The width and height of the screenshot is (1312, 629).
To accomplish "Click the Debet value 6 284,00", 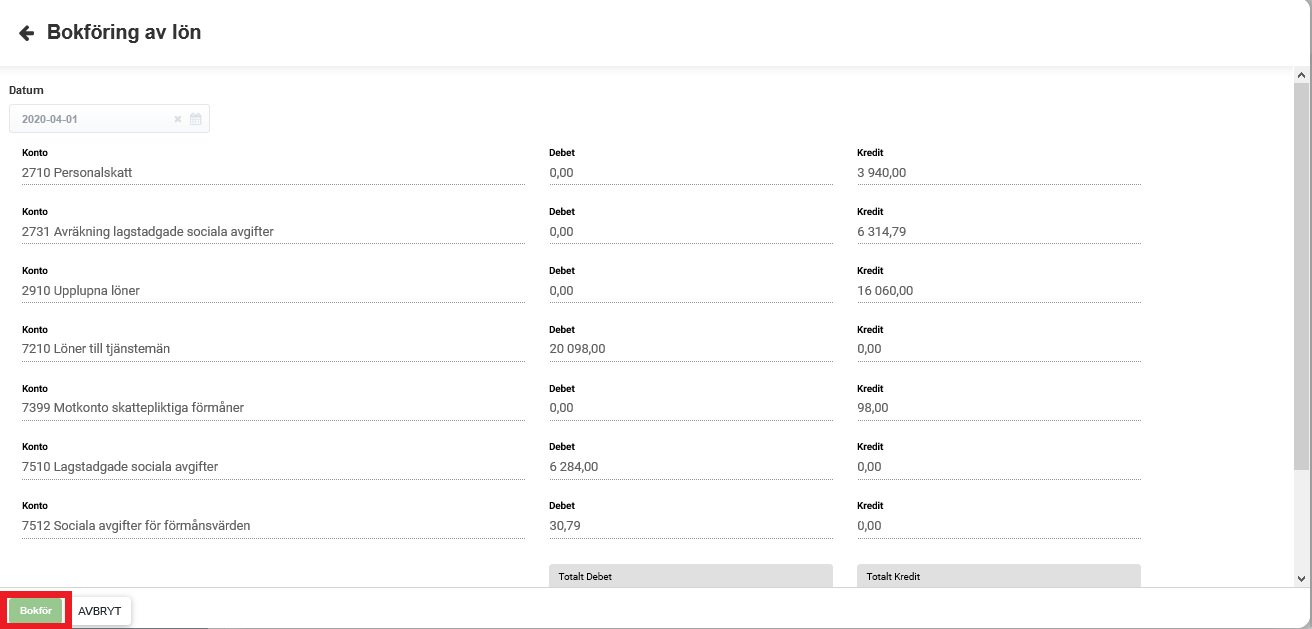I will click(690, 467).
